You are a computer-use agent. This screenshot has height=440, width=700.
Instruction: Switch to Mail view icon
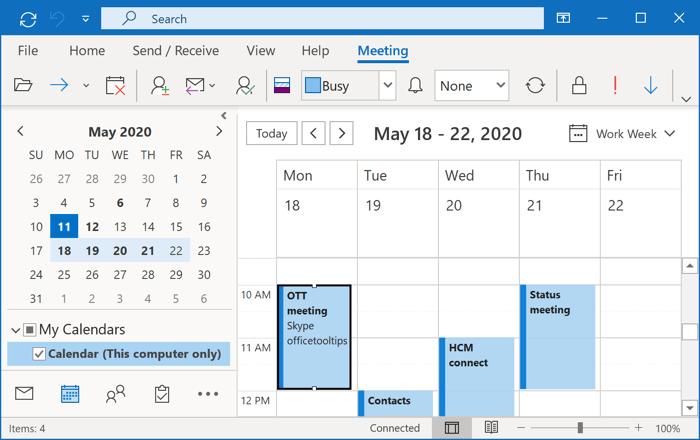(x=24, y=393)
